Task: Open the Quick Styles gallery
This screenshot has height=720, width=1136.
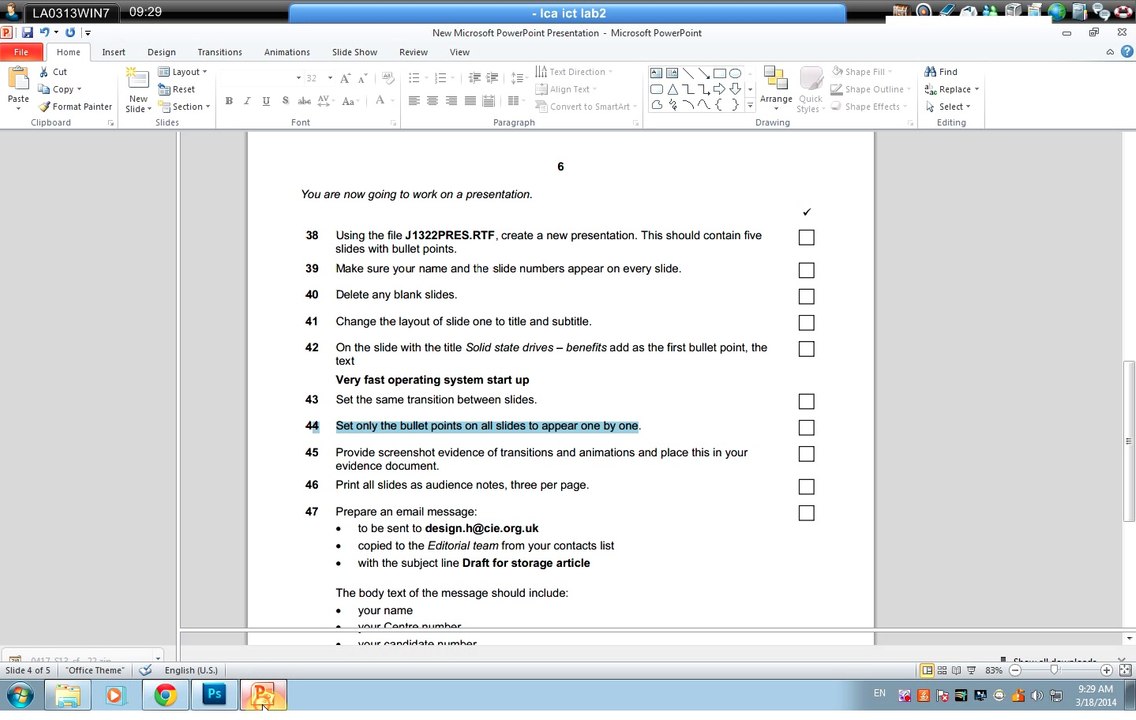Action: click(x=811, y=90)
